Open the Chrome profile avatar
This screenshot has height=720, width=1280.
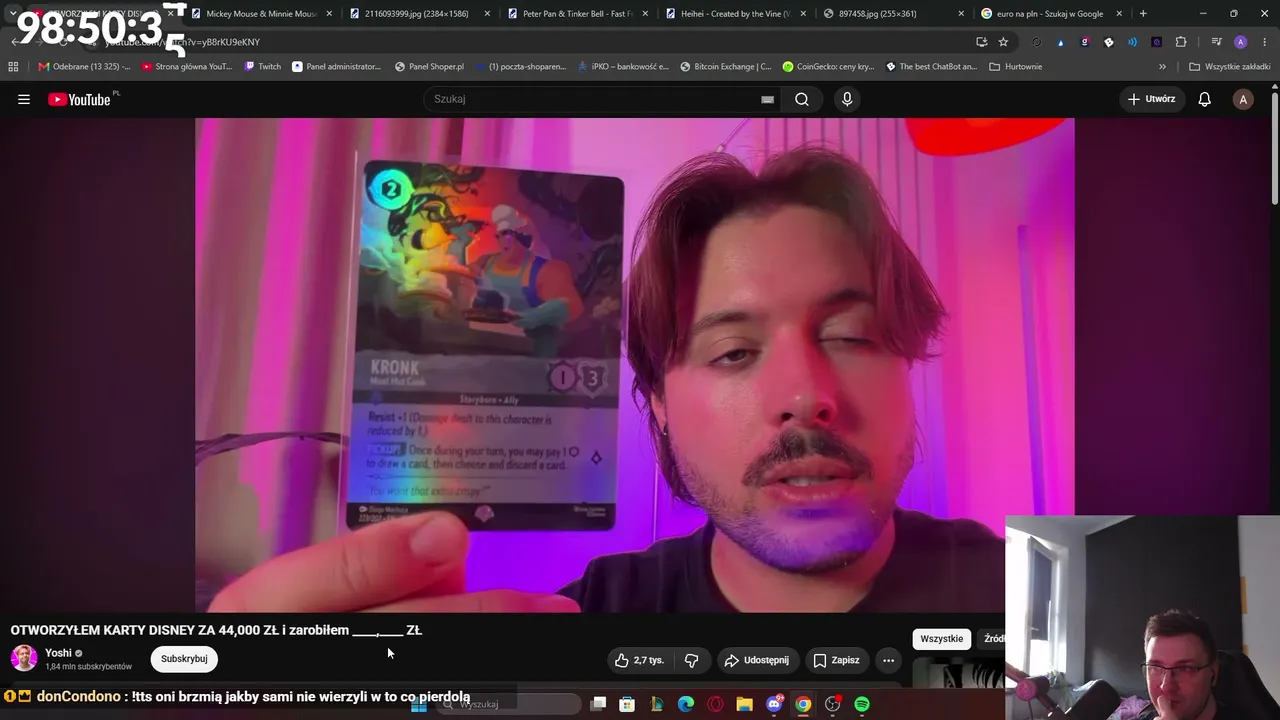pos(1241,42)
